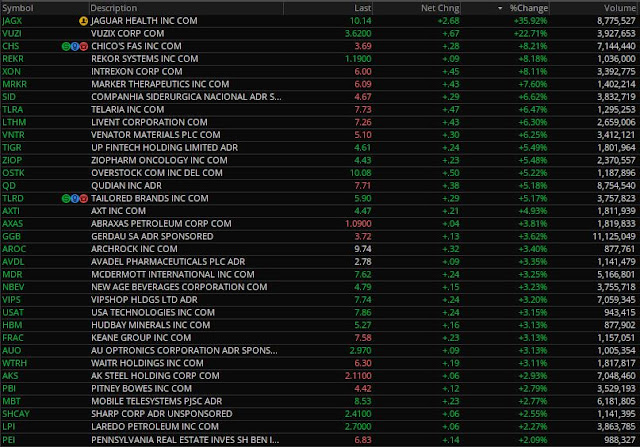Select the JAGX symbol
This screenshot has width=640, height=447.
click(x=12, y=21)
